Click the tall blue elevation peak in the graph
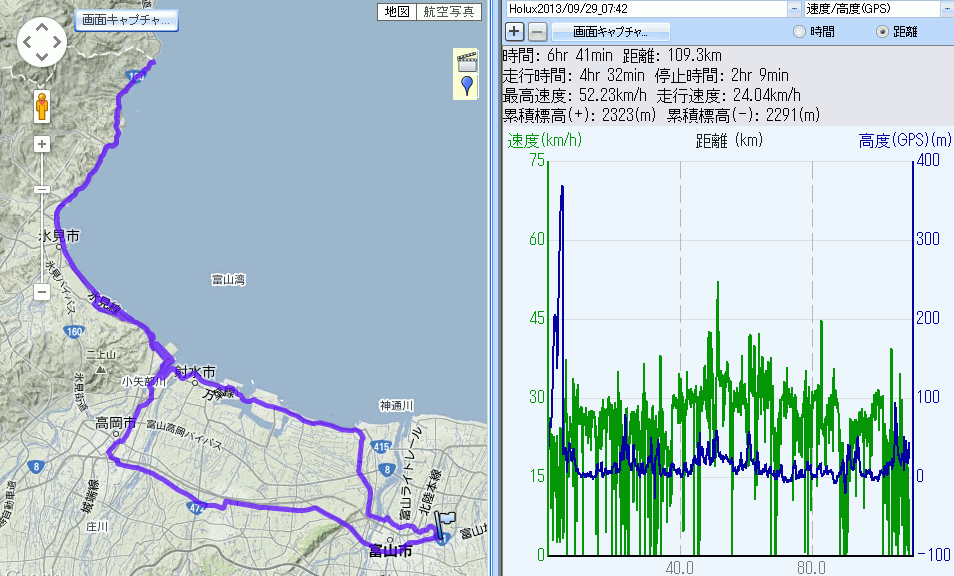954x576 pixels. tap(563, 192)
